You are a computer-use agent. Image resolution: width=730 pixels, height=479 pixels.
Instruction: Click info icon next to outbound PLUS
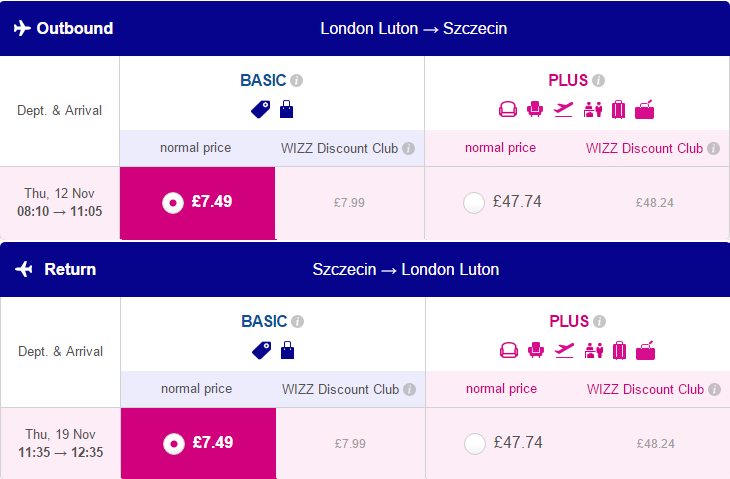point(599,81)
